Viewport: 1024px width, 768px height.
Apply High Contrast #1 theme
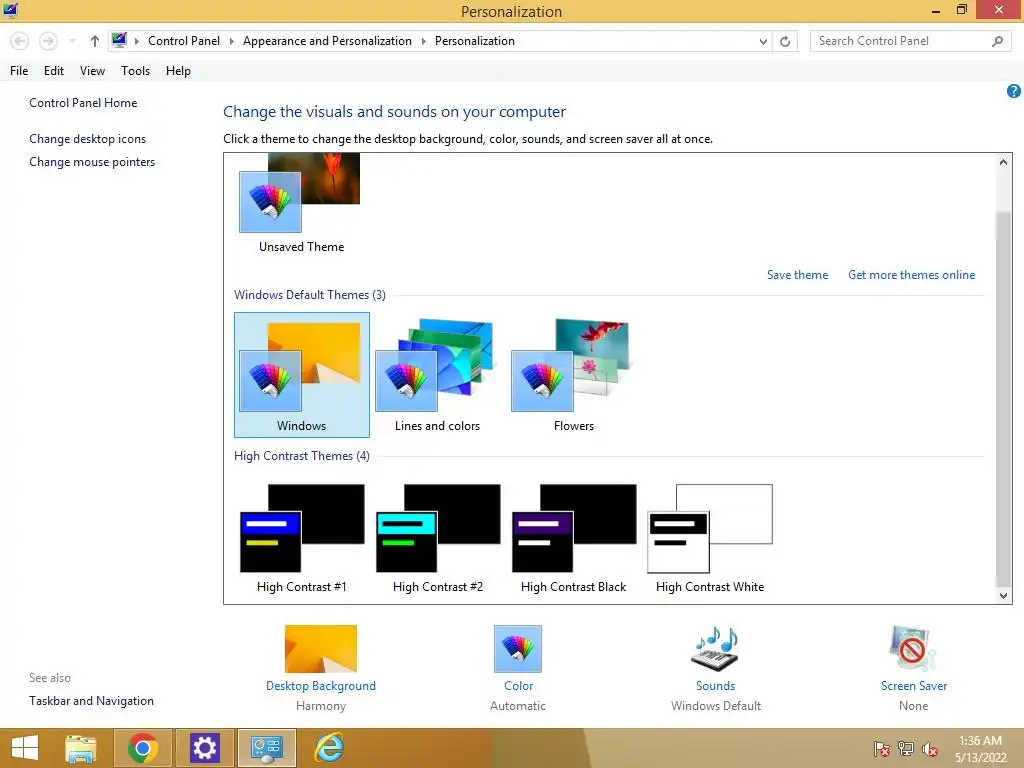coord(302,538)
